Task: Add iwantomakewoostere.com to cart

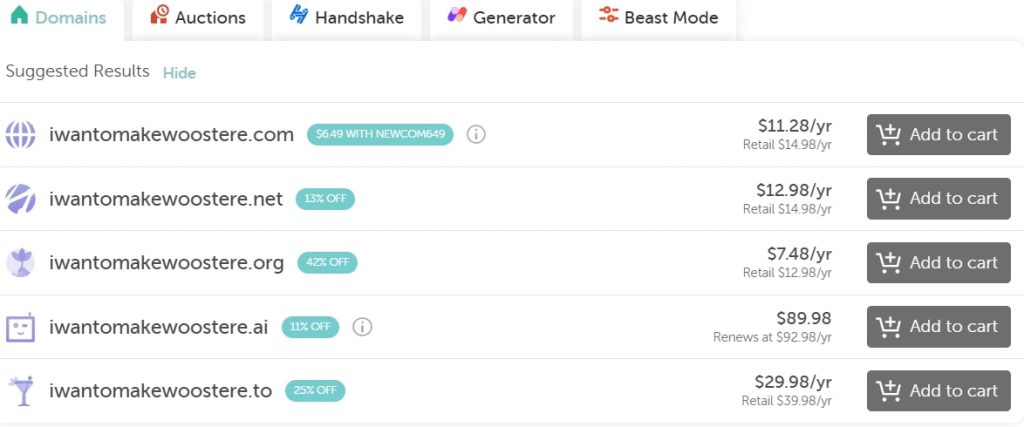Action: pyautogui.click(x=938, y=135)
